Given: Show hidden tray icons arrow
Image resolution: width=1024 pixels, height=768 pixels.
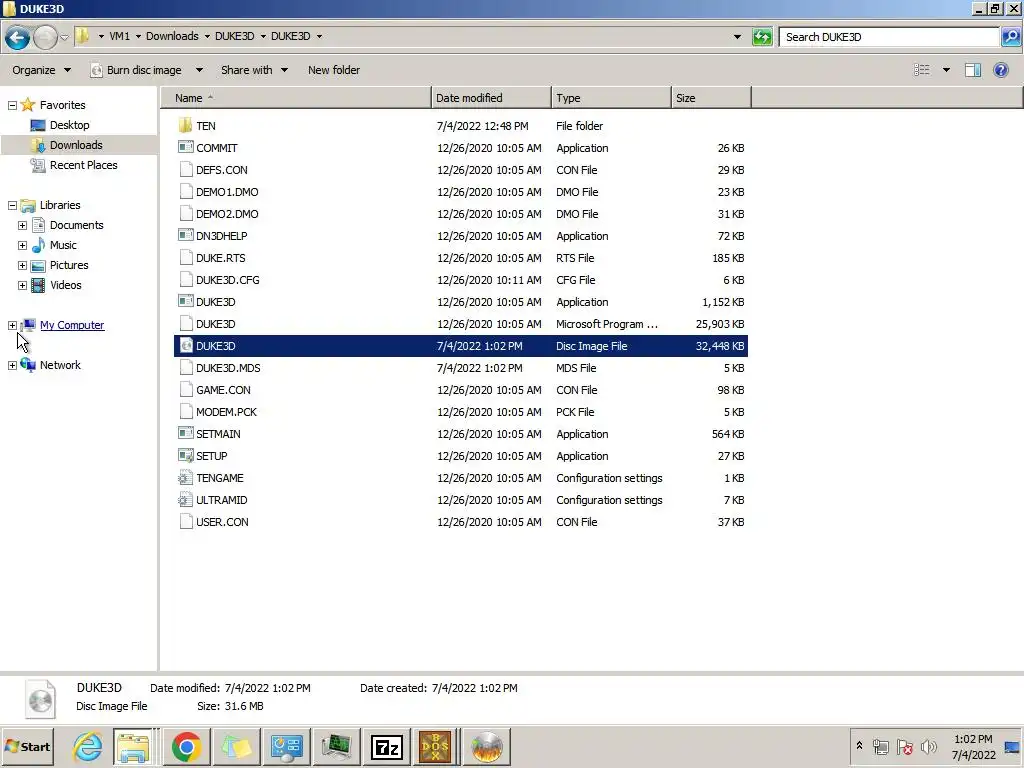Looking at the screenshot, I should pos(859,745).
